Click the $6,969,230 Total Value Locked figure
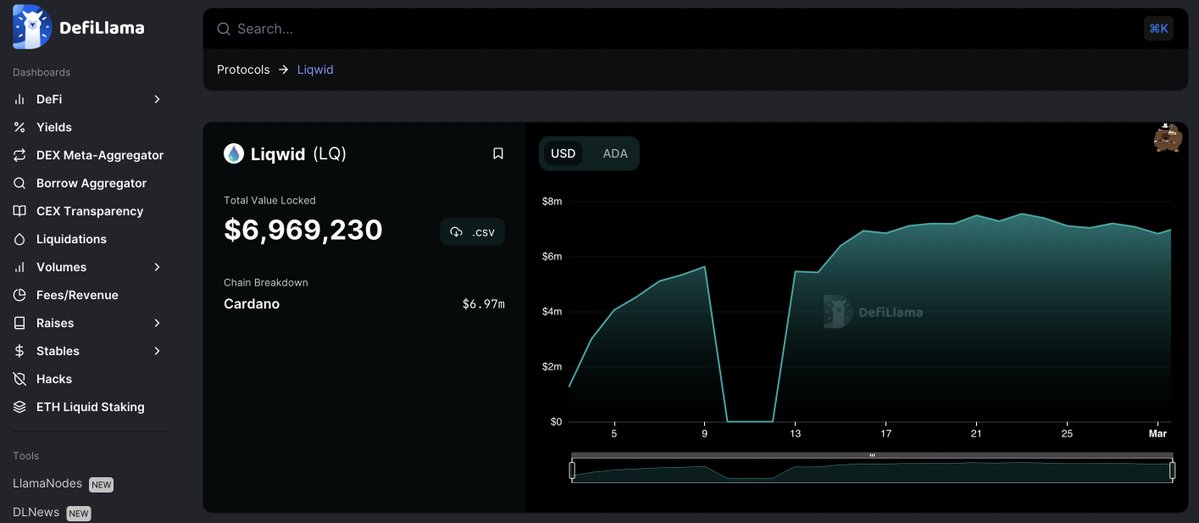This screenshot has height=523, width=1199. 303,230
